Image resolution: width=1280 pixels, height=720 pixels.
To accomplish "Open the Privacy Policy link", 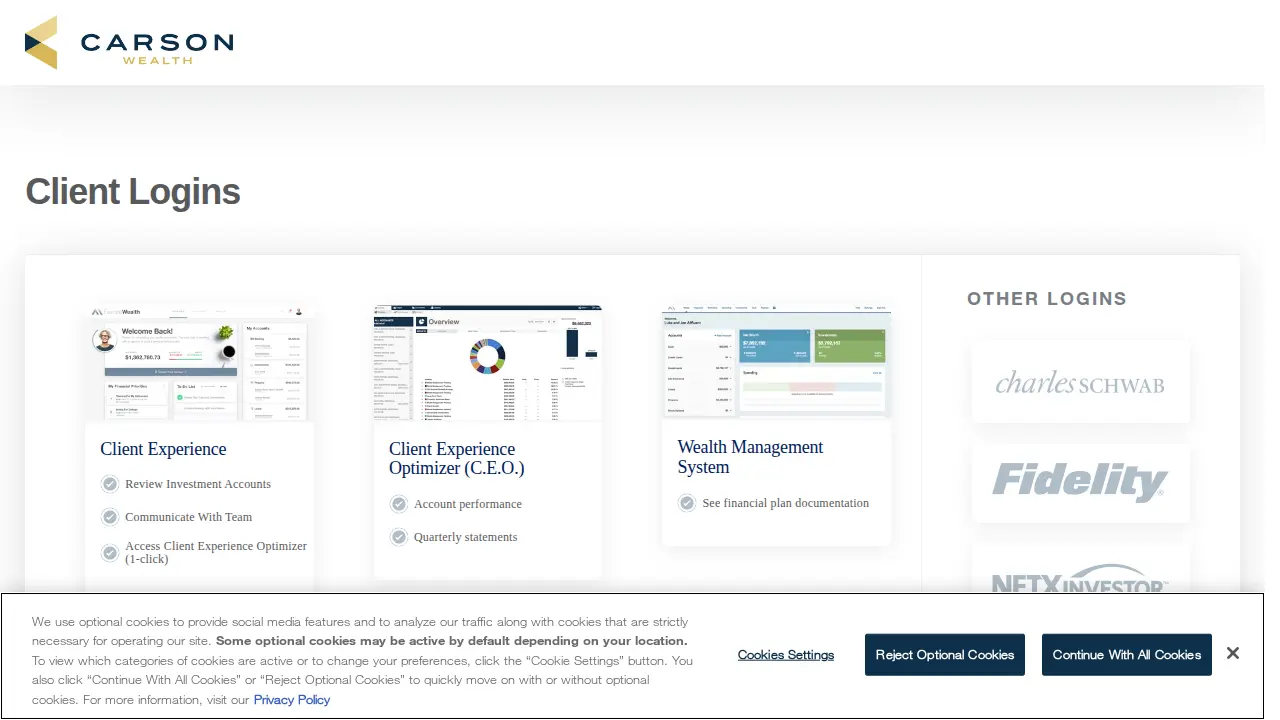I will tap(292, 700).
